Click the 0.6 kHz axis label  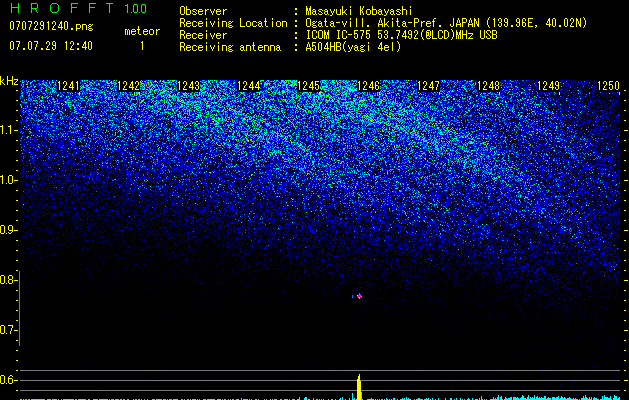[x=8, y=380]
